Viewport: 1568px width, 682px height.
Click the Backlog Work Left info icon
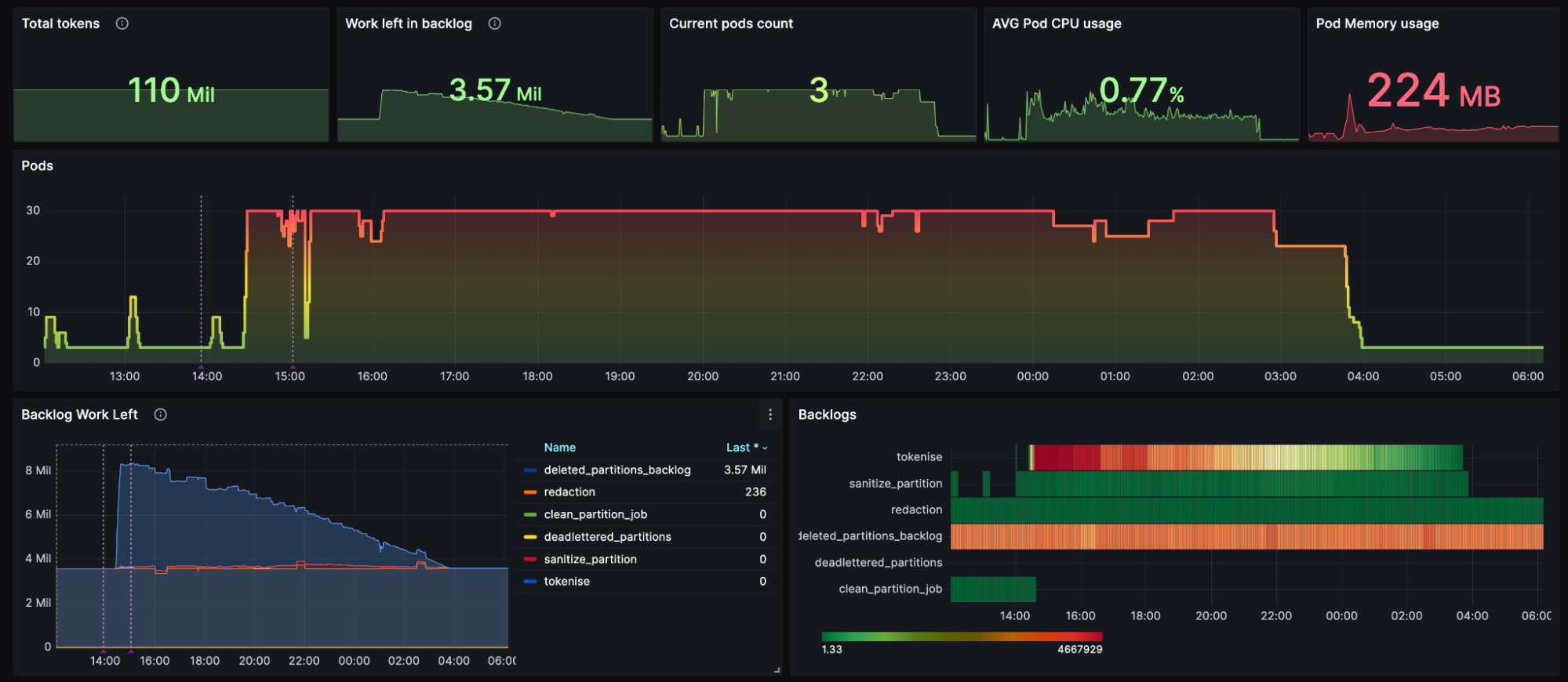(x=161, y=415)
